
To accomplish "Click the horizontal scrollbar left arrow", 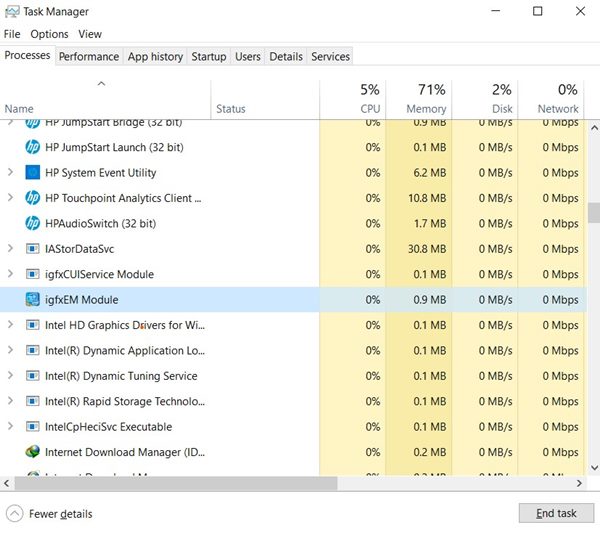I will click(x=7, y=483).
